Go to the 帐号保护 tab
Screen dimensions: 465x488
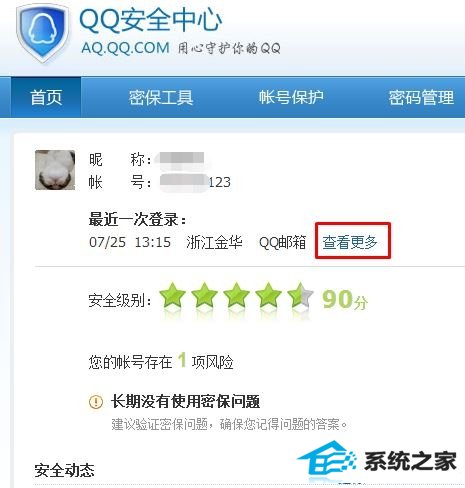click(291, 97)
